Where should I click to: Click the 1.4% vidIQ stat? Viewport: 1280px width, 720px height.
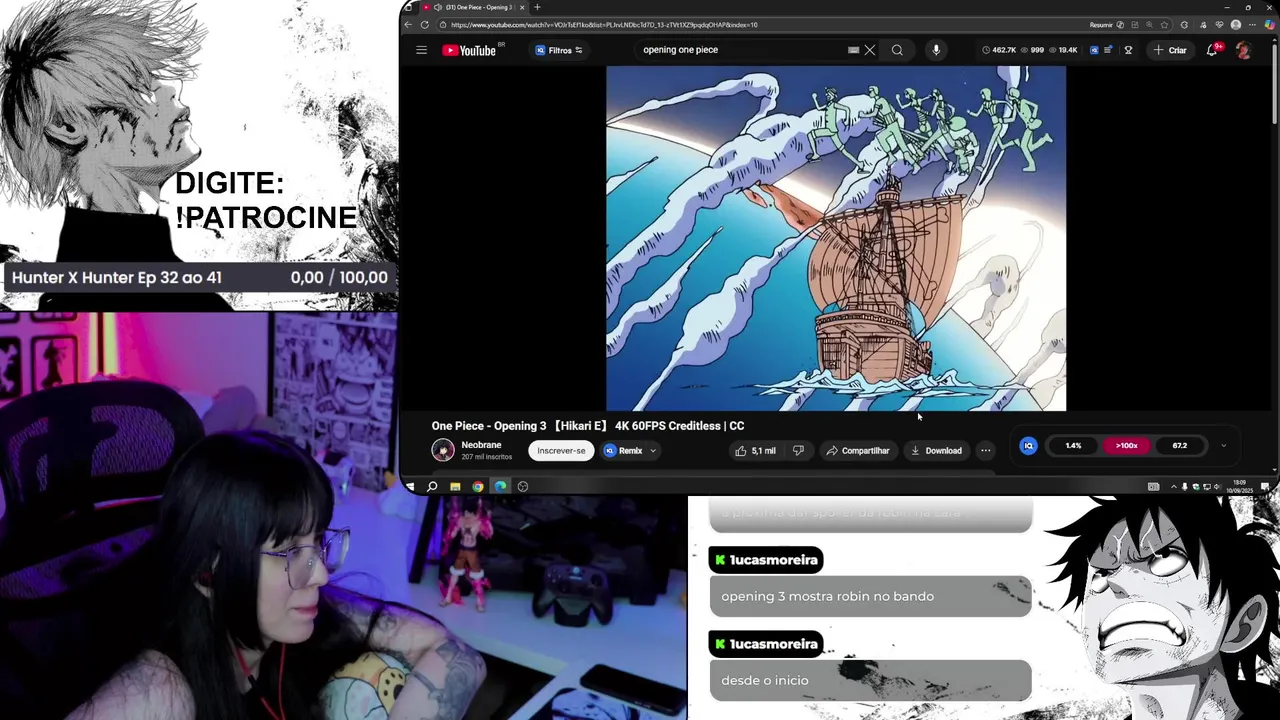coord(1073,446)
